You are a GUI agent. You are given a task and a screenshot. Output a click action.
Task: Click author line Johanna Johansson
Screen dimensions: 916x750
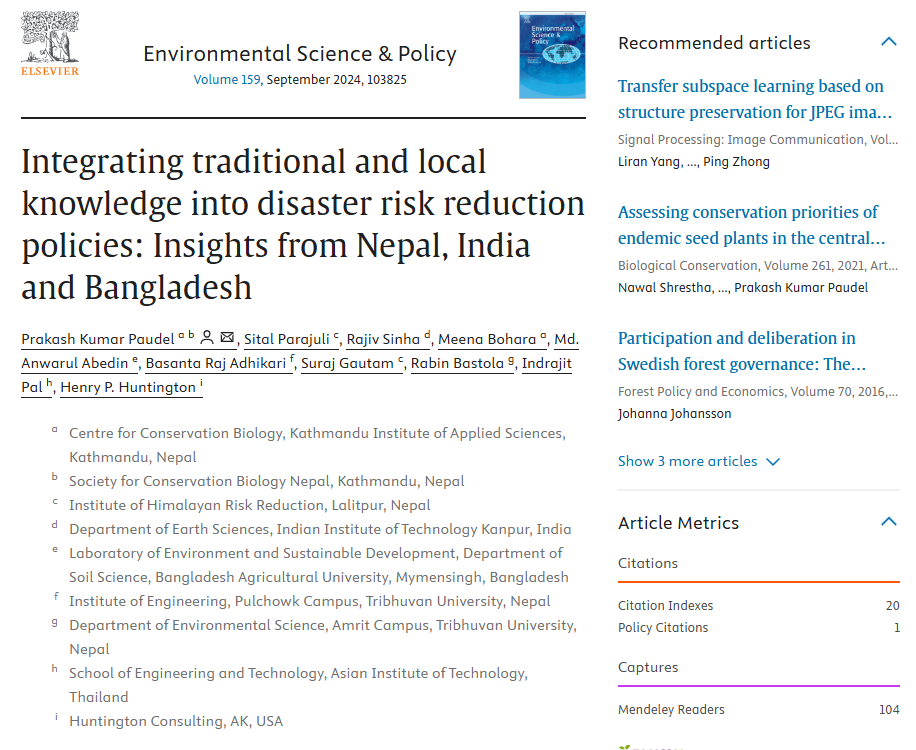pos(674,414)
